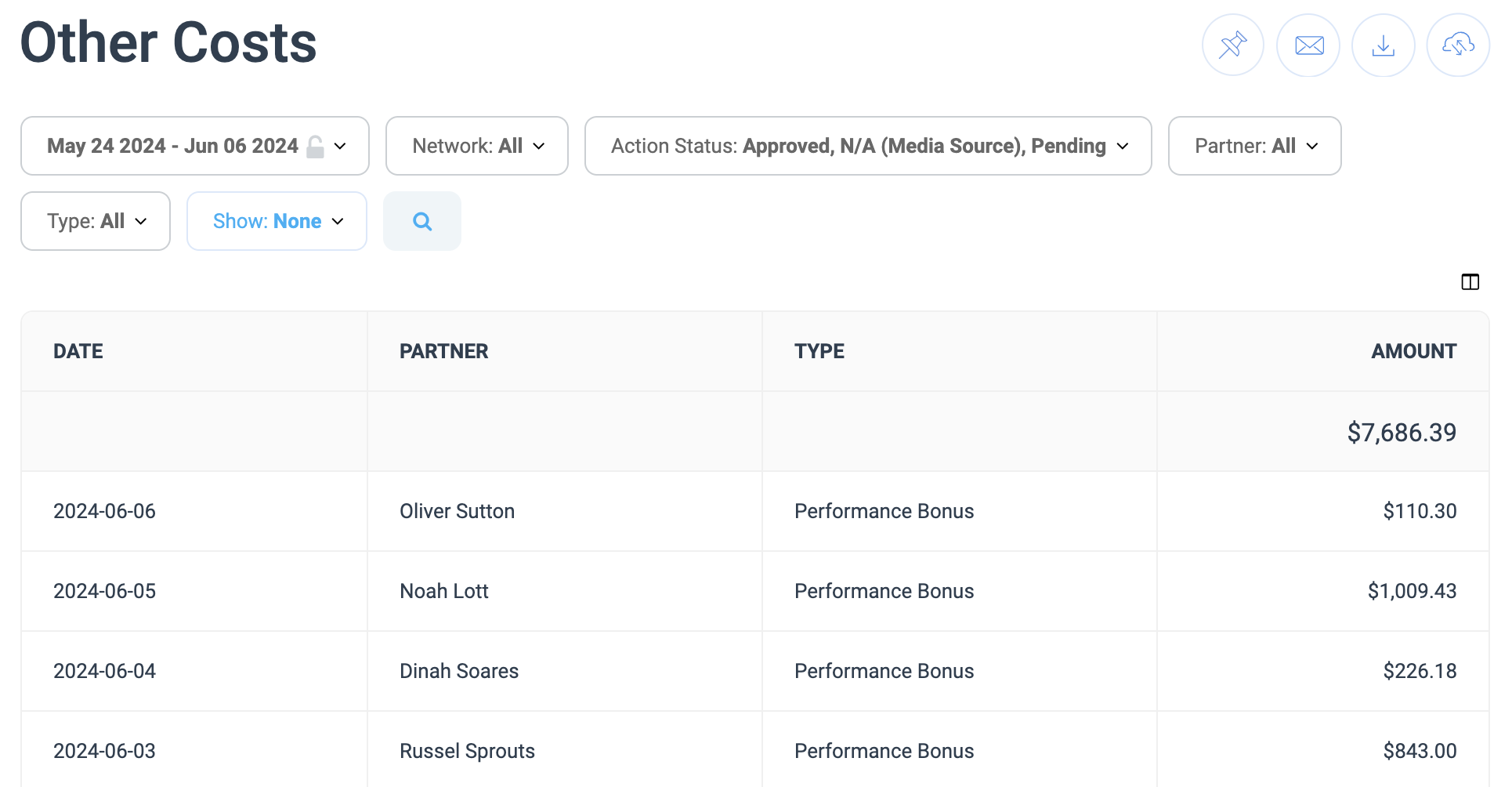Image resolution: width=1512 pixels, height=787 pixels.
Task: Click the $1,009.43 amount
Action: 1412,591
